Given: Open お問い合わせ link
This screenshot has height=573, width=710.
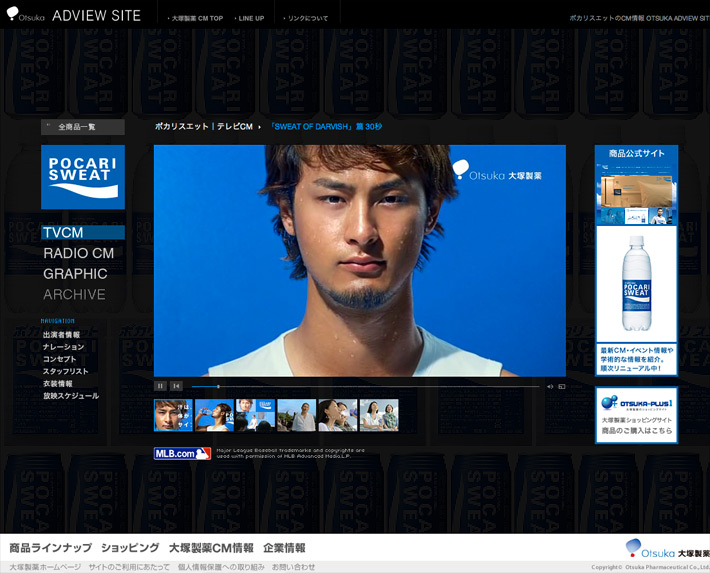Looking at the screenshot, I should tap(293, 567).
